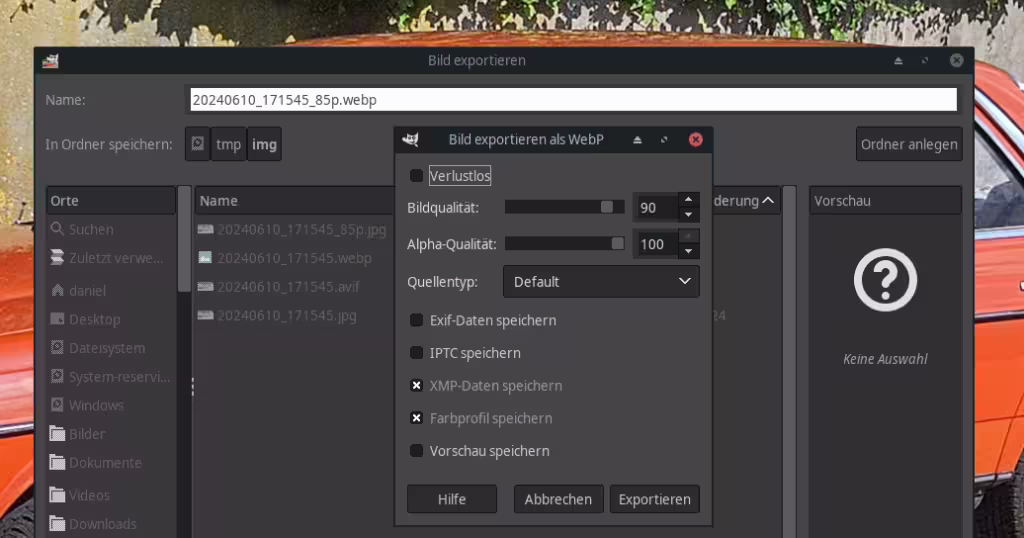Click the Alpha-Qualität value field 100

point(656,244)
